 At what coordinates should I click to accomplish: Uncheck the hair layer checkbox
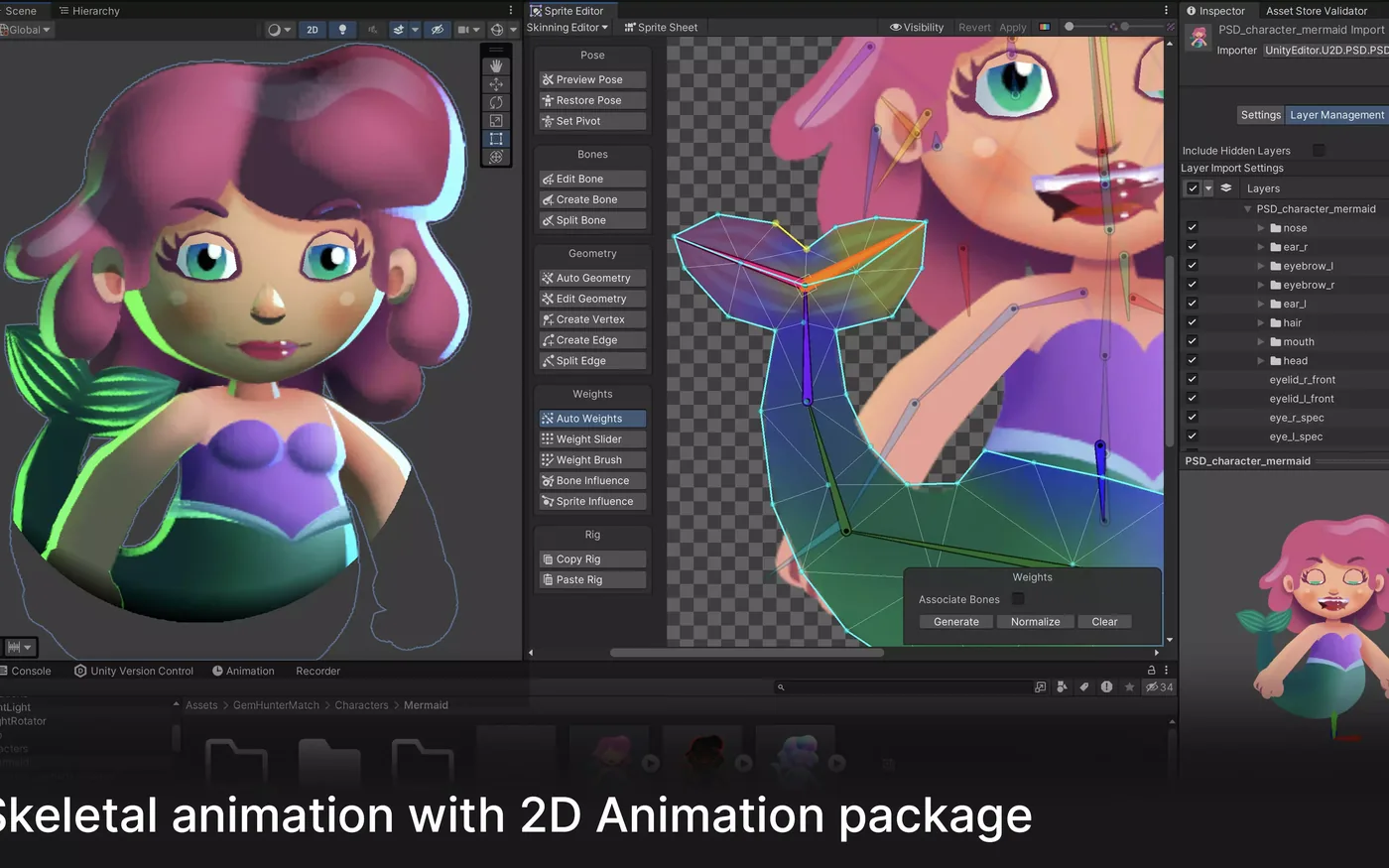click(1193, 322)
